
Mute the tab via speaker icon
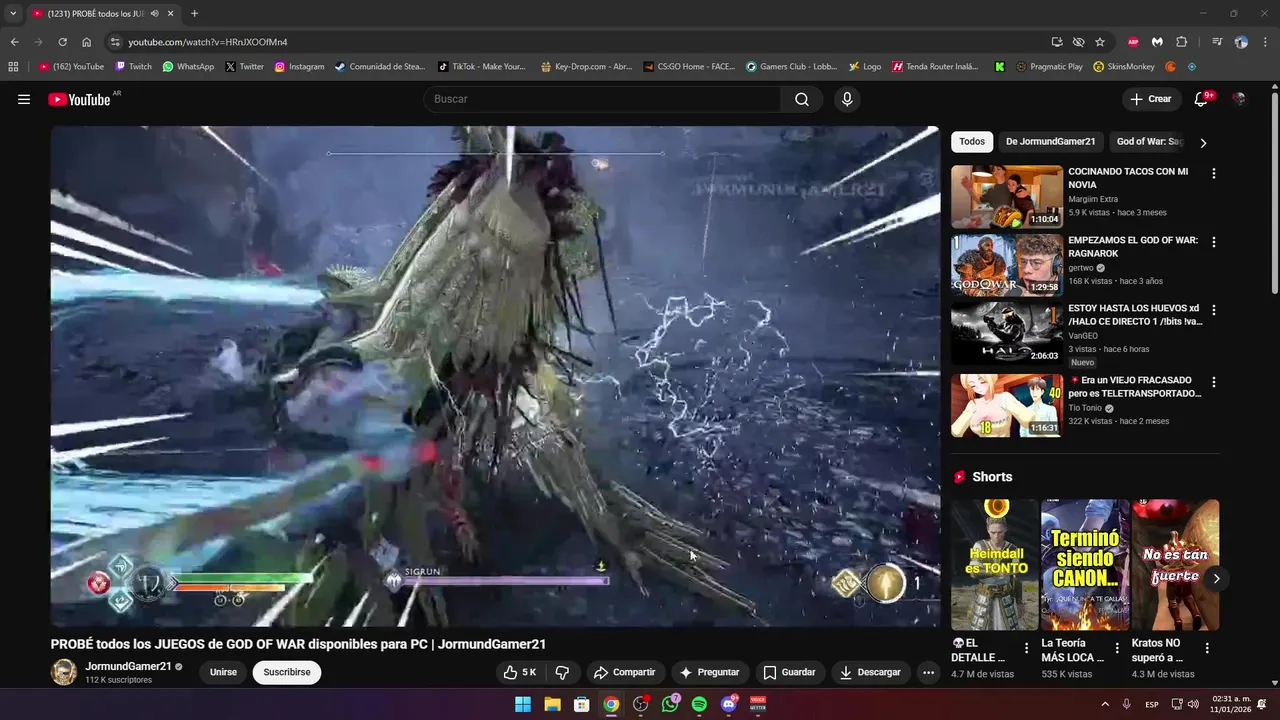pyautogui.click(x=154, y=14)
